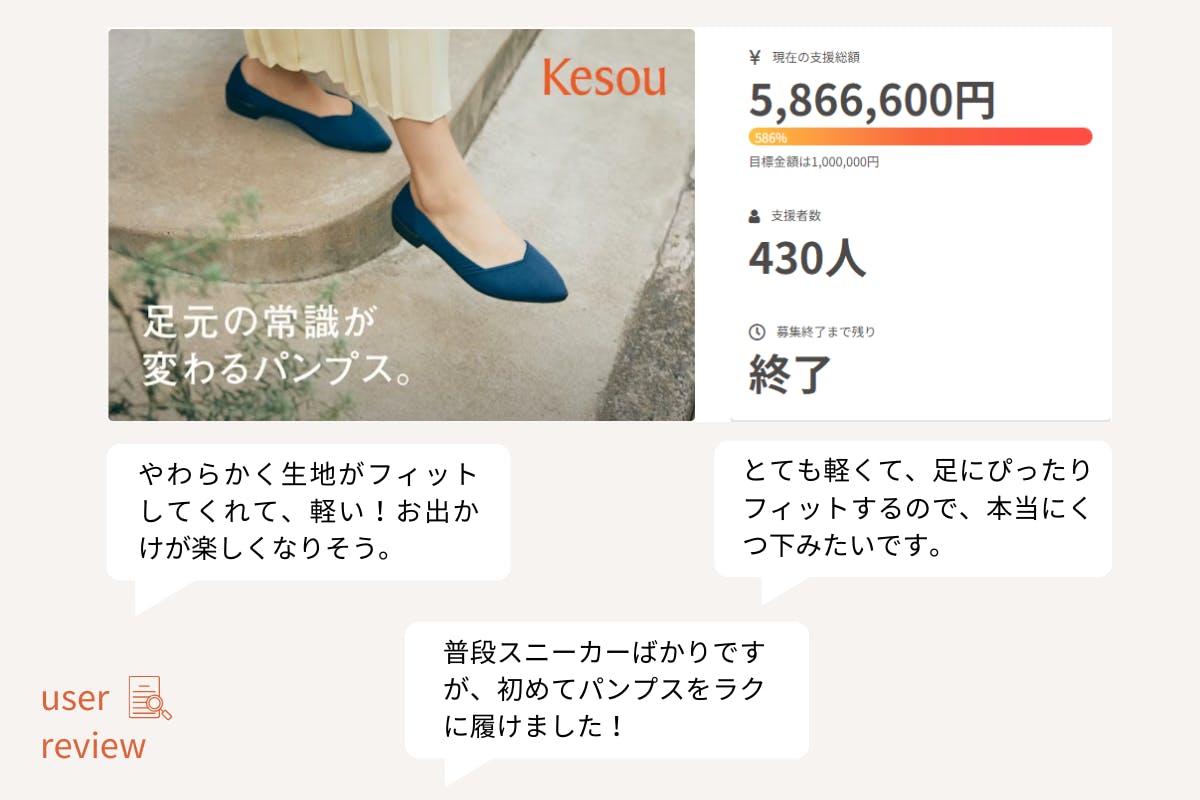Click the 5,866,600円 total amount
Viewport: 1200px width, 800px height.
(x=872, y=100)
